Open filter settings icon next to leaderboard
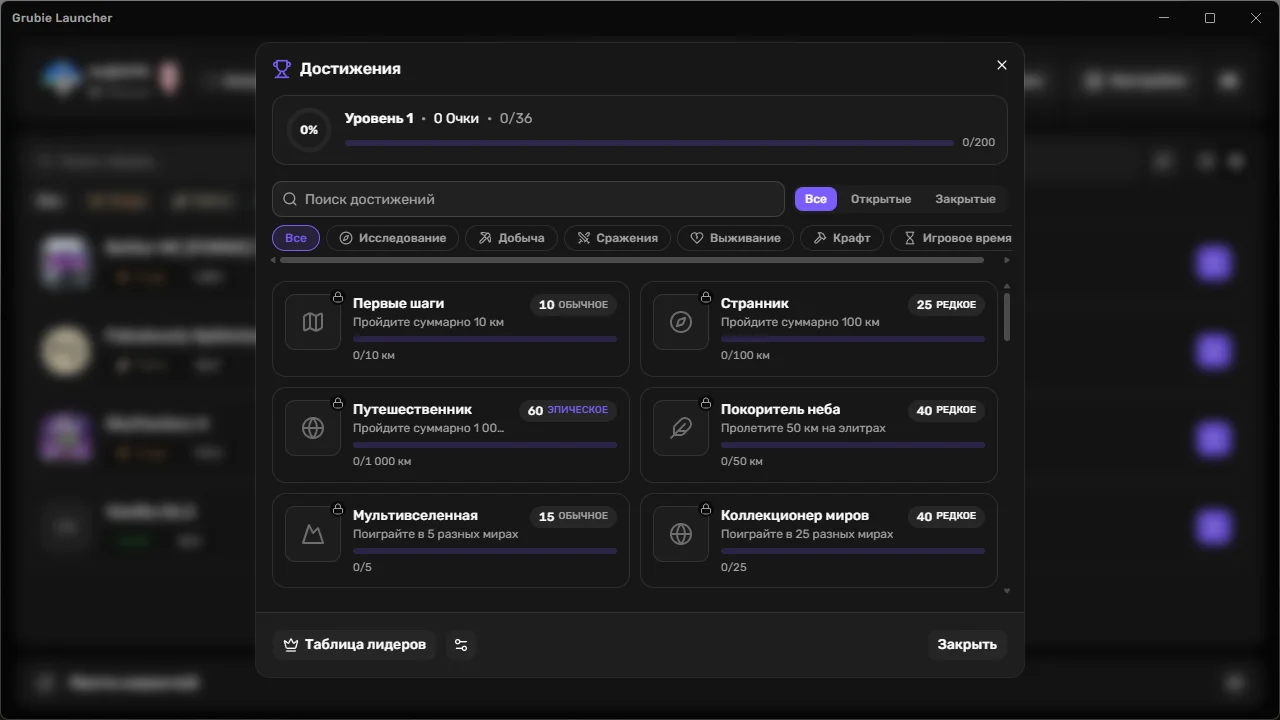This screenshot has height=720, width=1280. click(461, 645)
